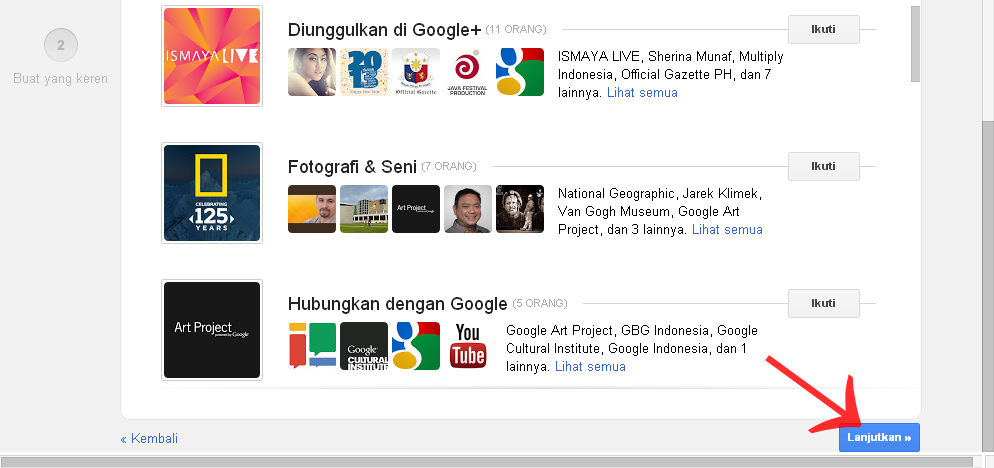Image resolution: width=994 pixels, height=468 pixels.
Task: Select the Google Cultural Institute avatar
Action: [364, 346]
